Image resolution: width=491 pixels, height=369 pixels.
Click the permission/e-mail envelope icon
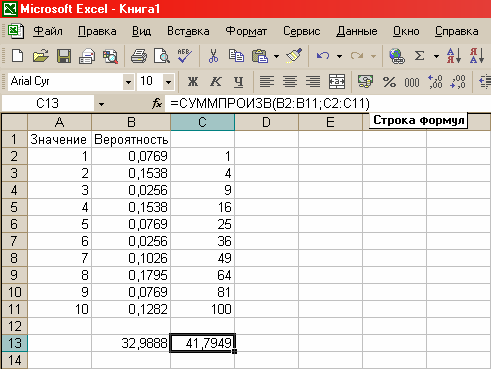pyautogui.click(x=87, y=56)
